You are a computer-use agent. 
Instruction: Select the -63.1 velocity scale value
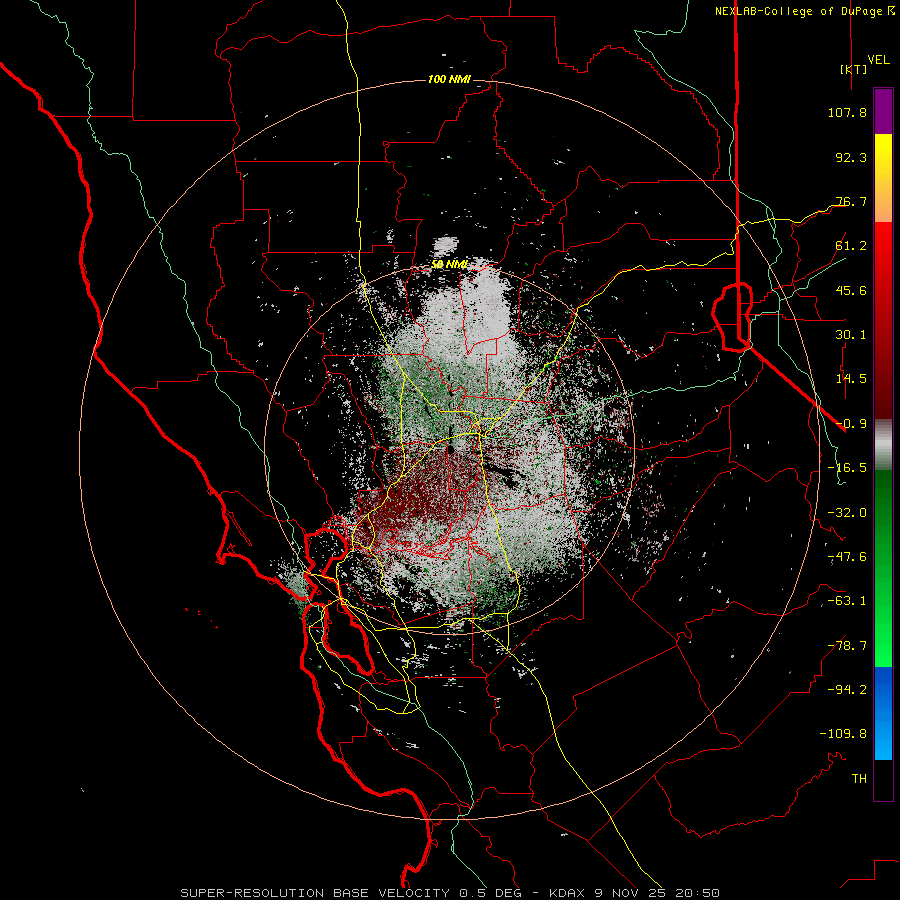(847, 601)
